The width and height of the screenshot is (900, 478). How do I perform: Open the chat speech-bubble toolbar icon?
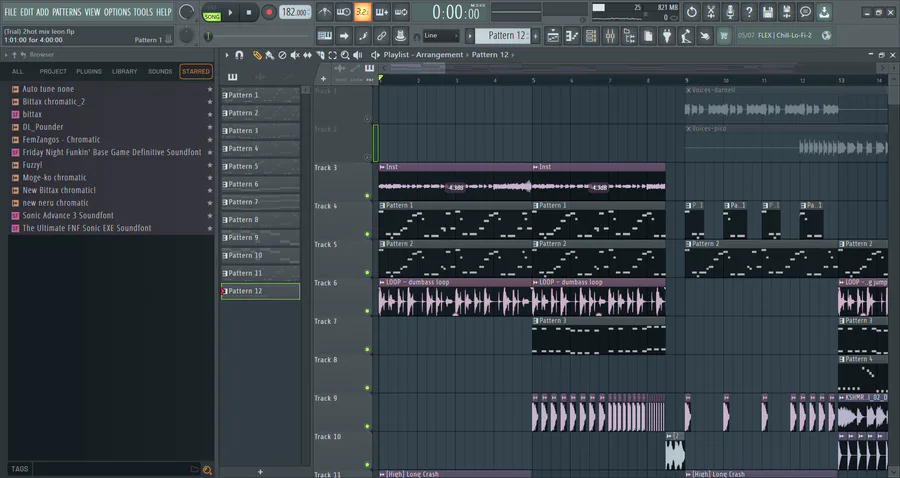pos(805,12)
